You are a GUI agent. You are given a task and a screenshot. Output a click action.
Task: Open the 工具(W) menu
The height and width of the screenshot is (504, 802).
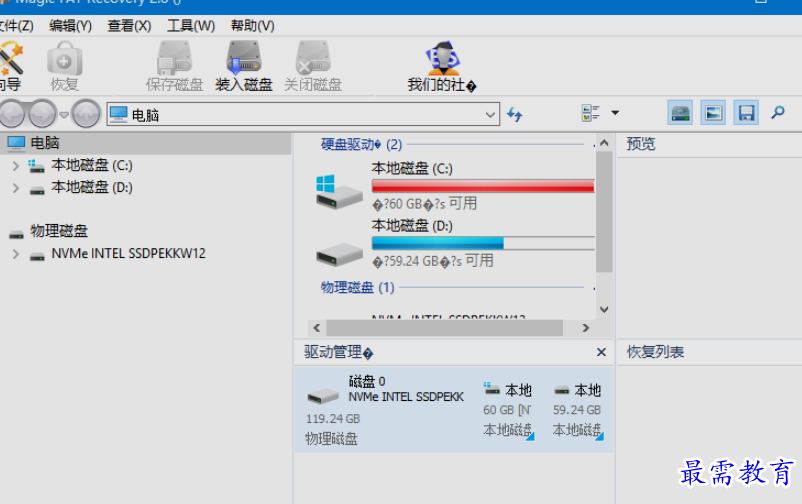191,26
